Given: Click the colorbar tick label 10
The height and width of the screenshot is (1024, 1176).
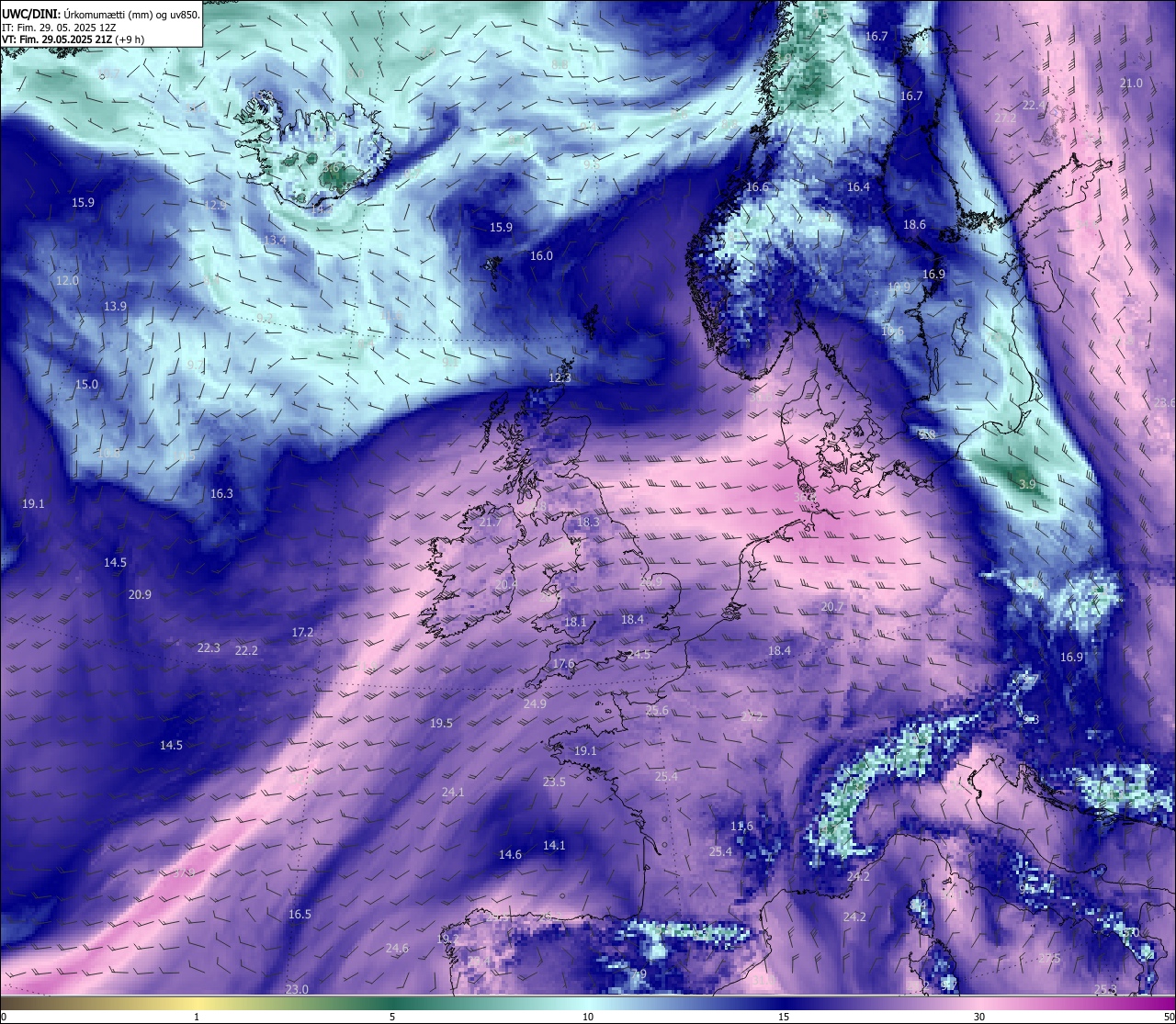Looking at the screenshot, I should pos(588,1017).
